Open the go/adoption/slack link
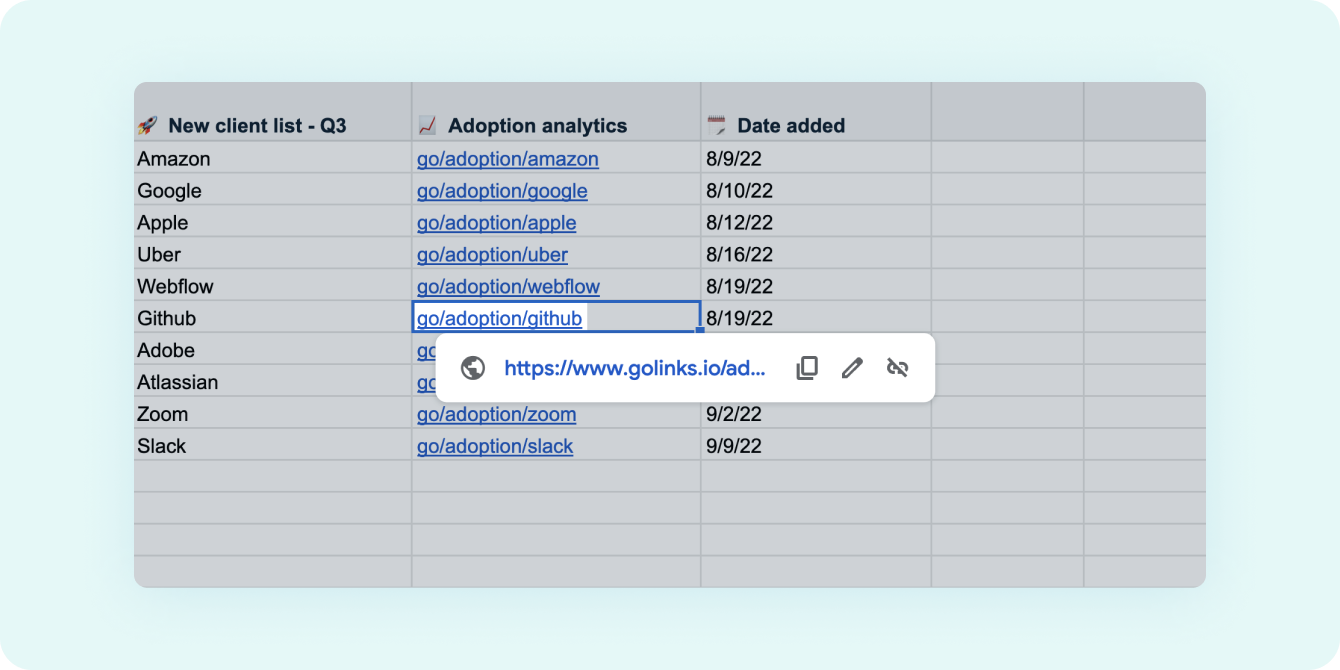 click(x=495, y=446)
